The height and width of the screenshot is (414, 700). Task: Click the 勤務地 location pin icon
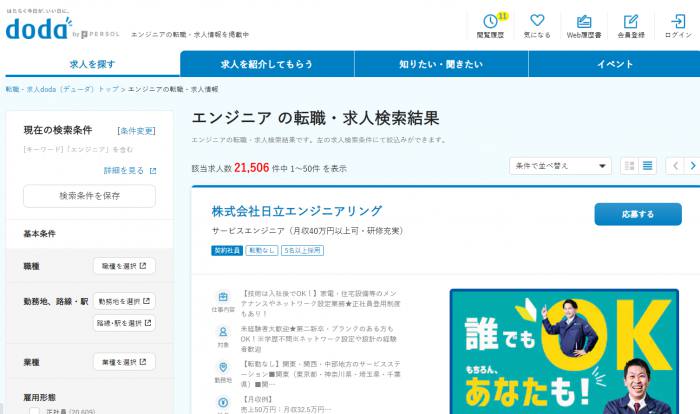(x=223, y=368)
